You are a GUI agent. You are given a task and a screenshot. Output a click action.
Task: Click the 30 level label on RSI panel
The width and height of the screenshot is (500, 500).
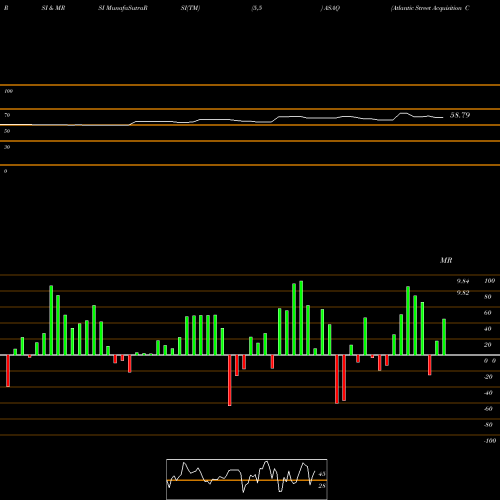pos(7,147)
